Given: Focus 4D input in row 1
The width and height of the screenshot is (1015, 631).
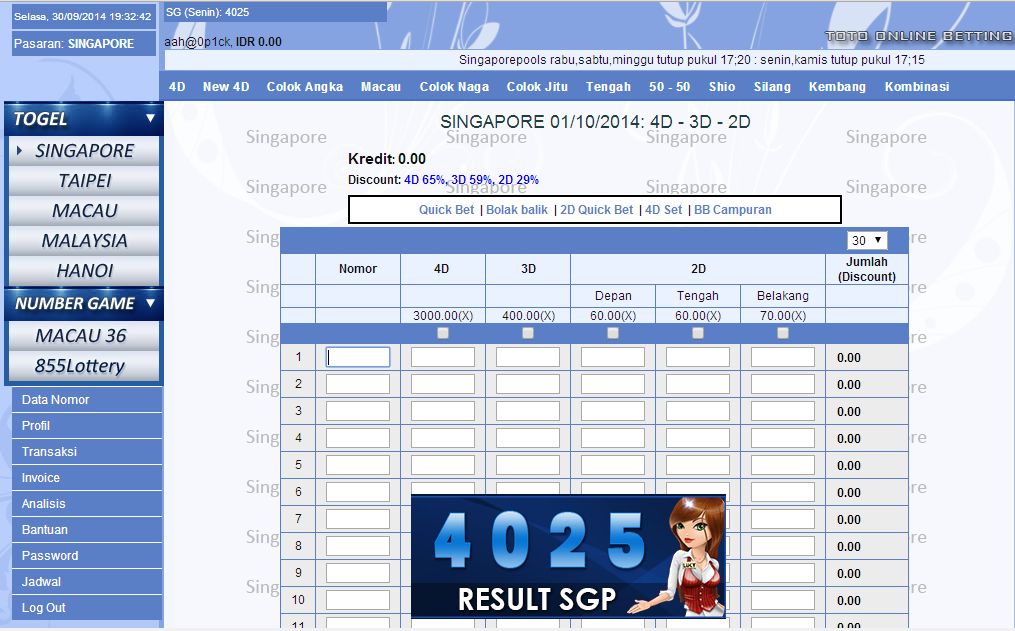Looking at the screenshot, I should (x=443, y=357).
